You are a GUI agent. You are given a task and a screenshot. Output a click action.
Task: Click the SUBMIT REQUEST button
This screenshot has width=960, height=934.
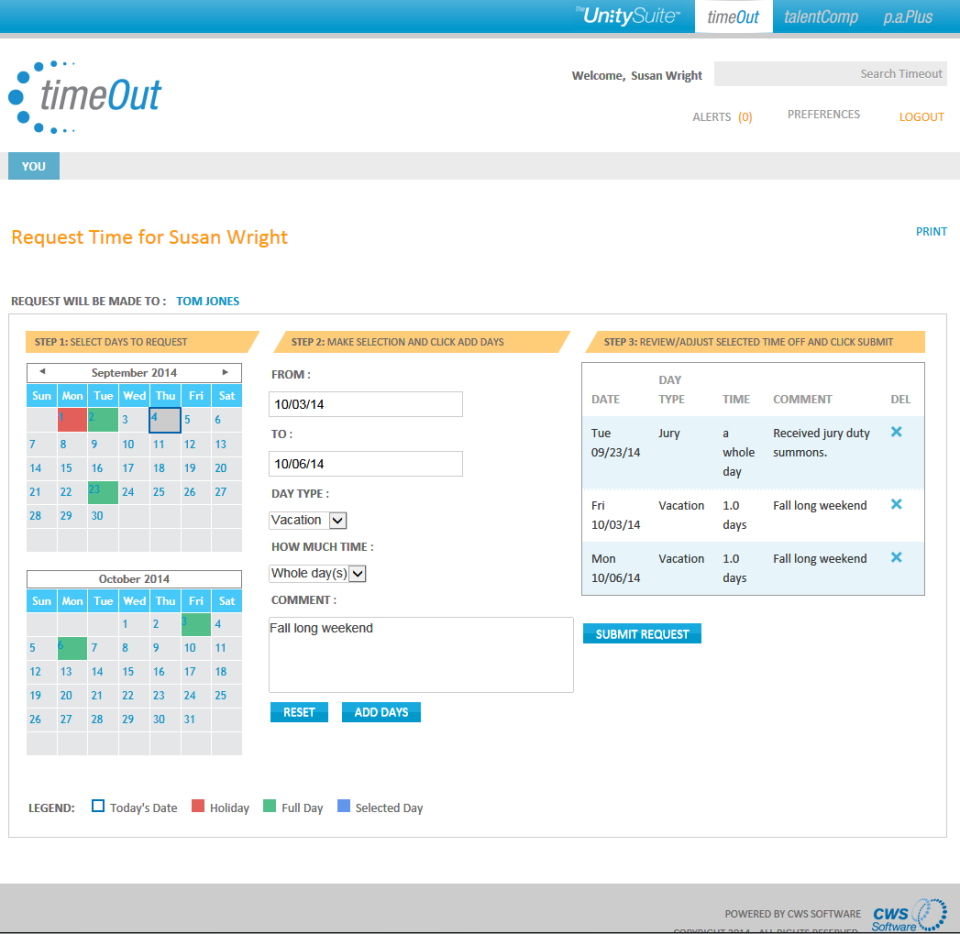[x=641, y=633]
